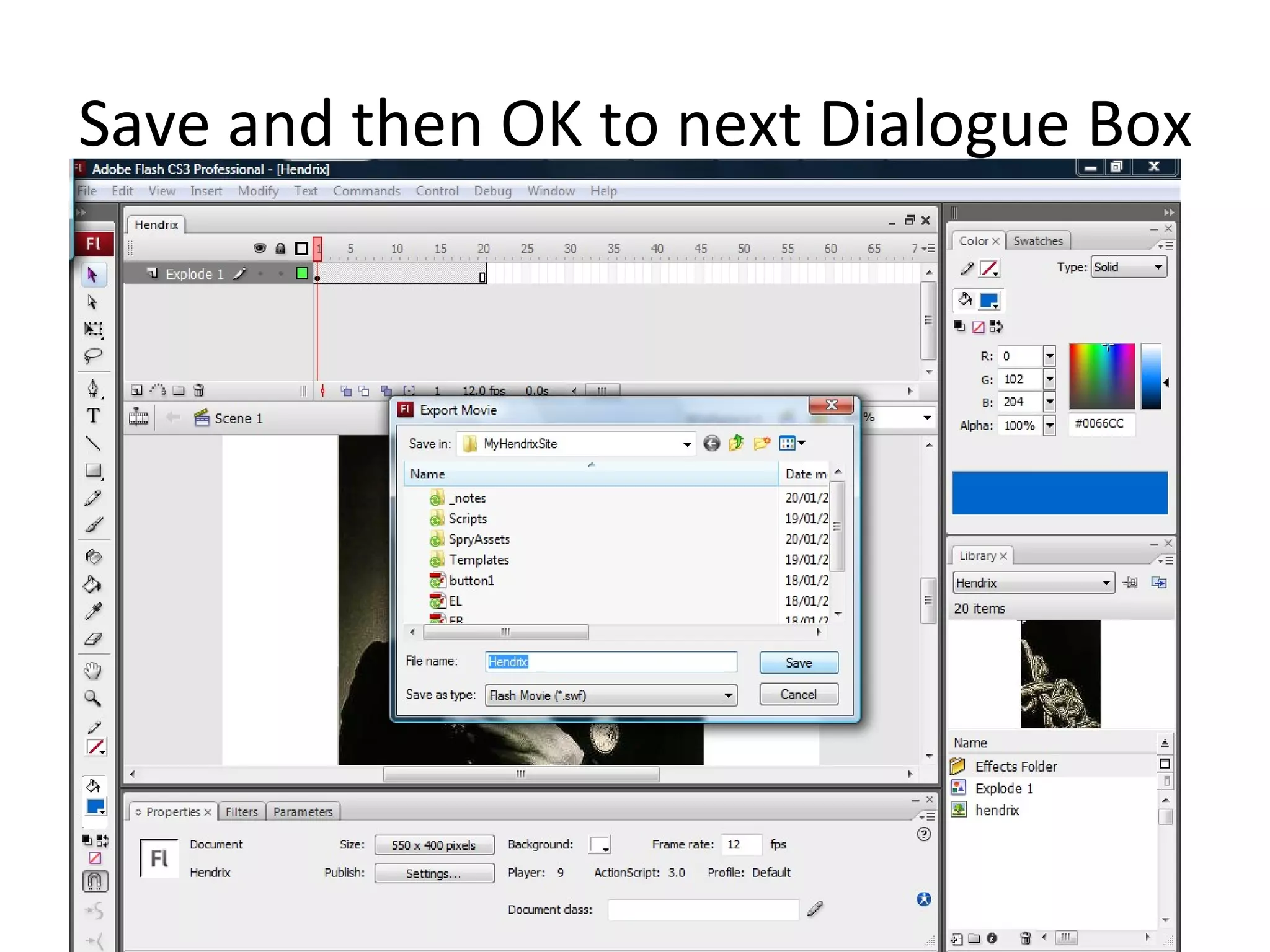The image size is (1270, 952).
Task: Toggle Explode 1 layer outline green square
Action: coord(302,273)
